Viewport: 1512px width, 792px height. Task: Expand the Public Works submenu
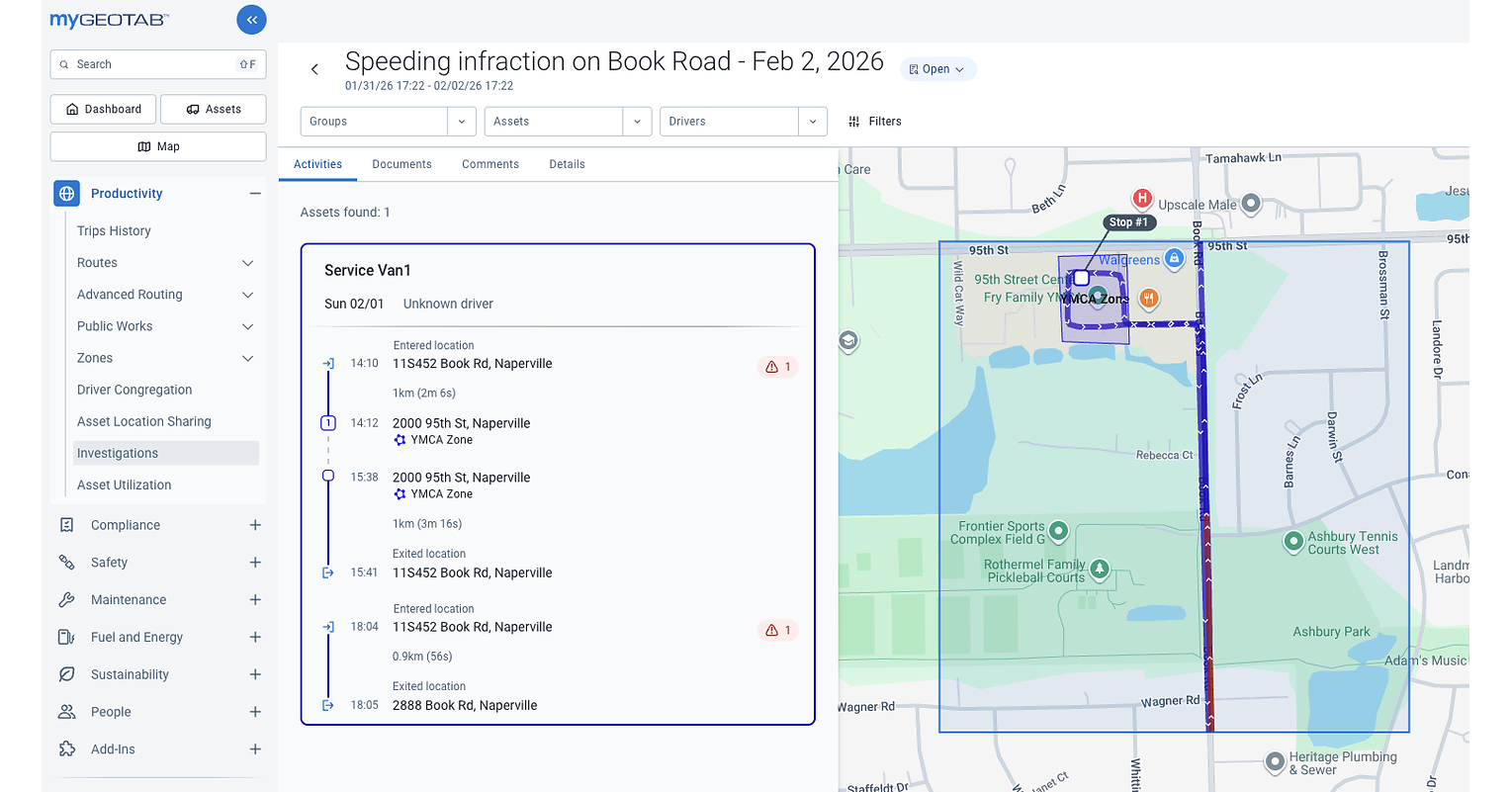click(248, 326)
